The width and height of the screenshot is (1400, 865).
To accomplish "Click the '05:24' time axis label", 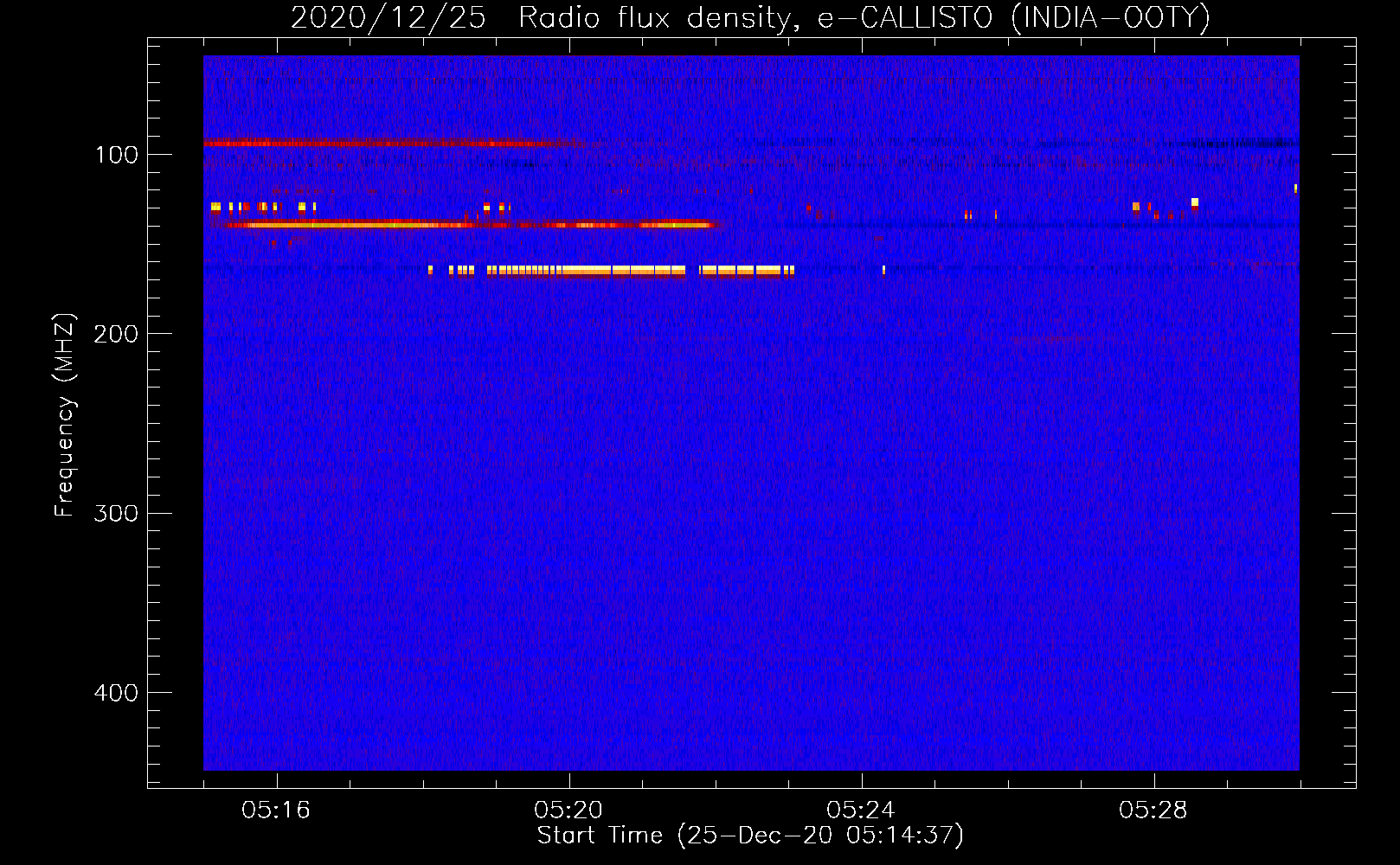I will (x=861, y=811).
